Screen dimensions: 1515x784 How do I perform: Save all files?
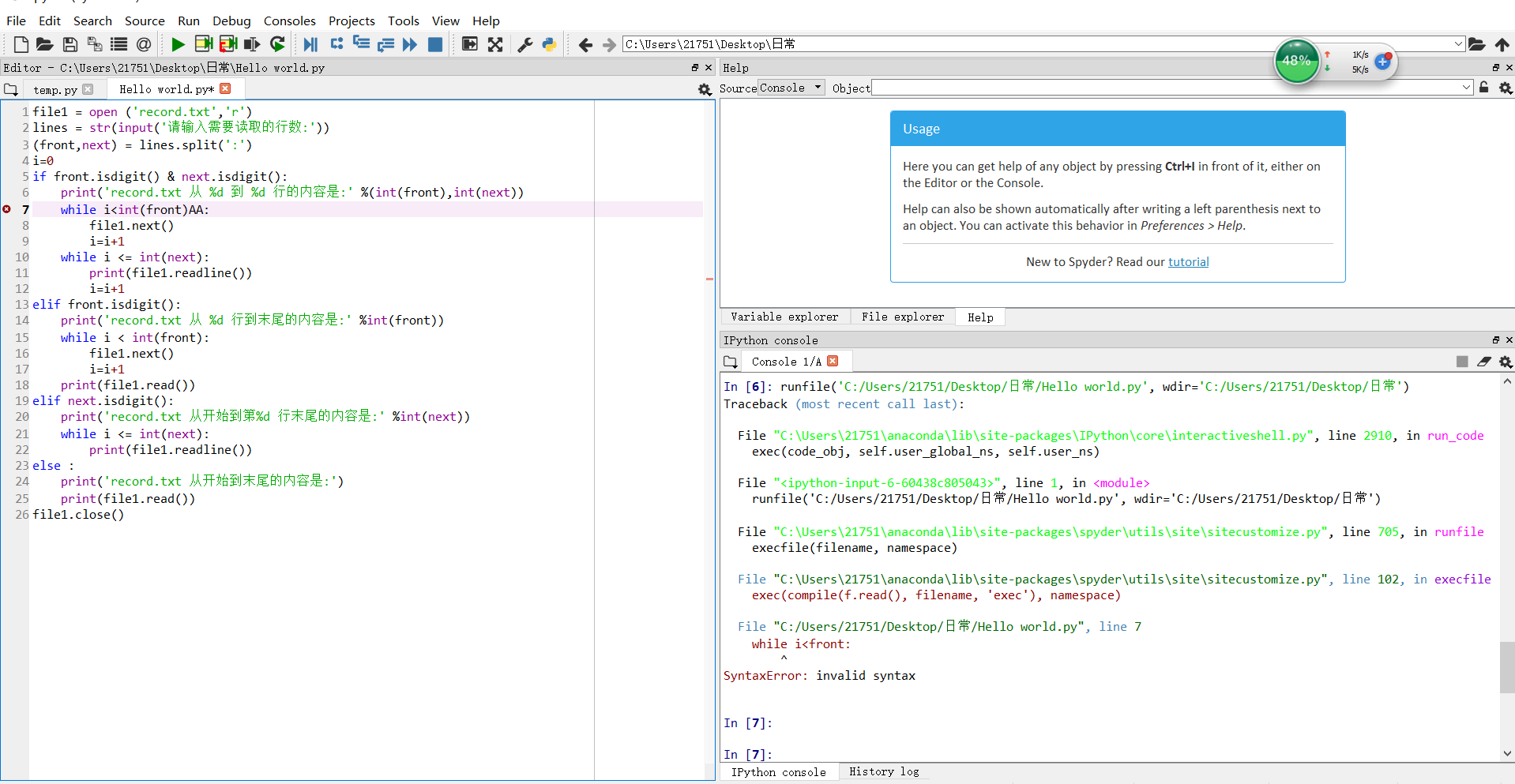coord(95,44)
